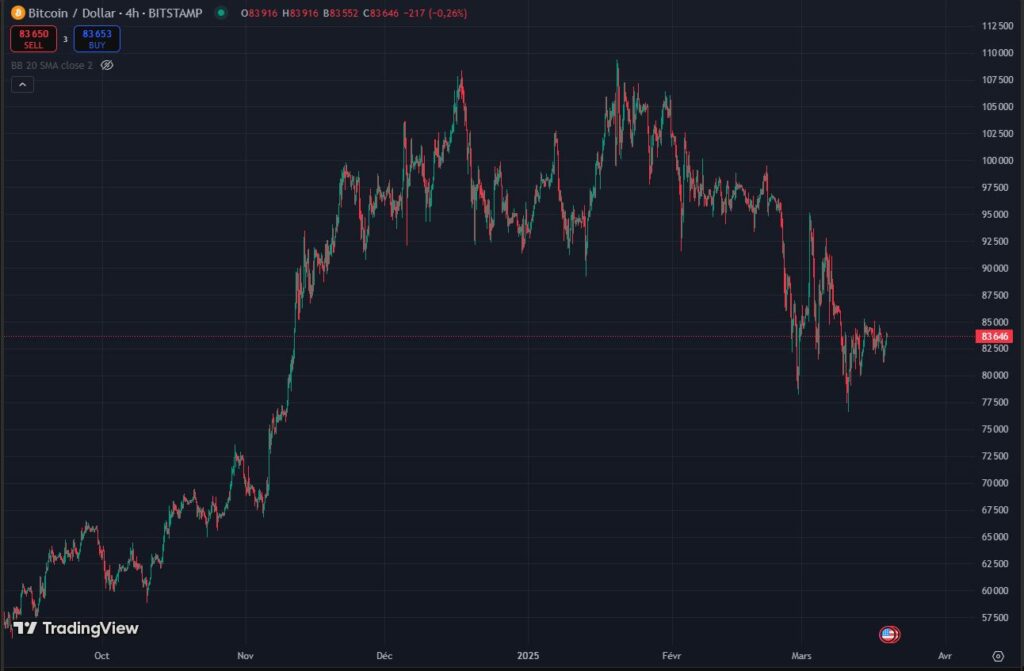The width and height of the screenshot is (1024, 671).
Task: Click the US flag economic event marker
Action: click(888, 634)
